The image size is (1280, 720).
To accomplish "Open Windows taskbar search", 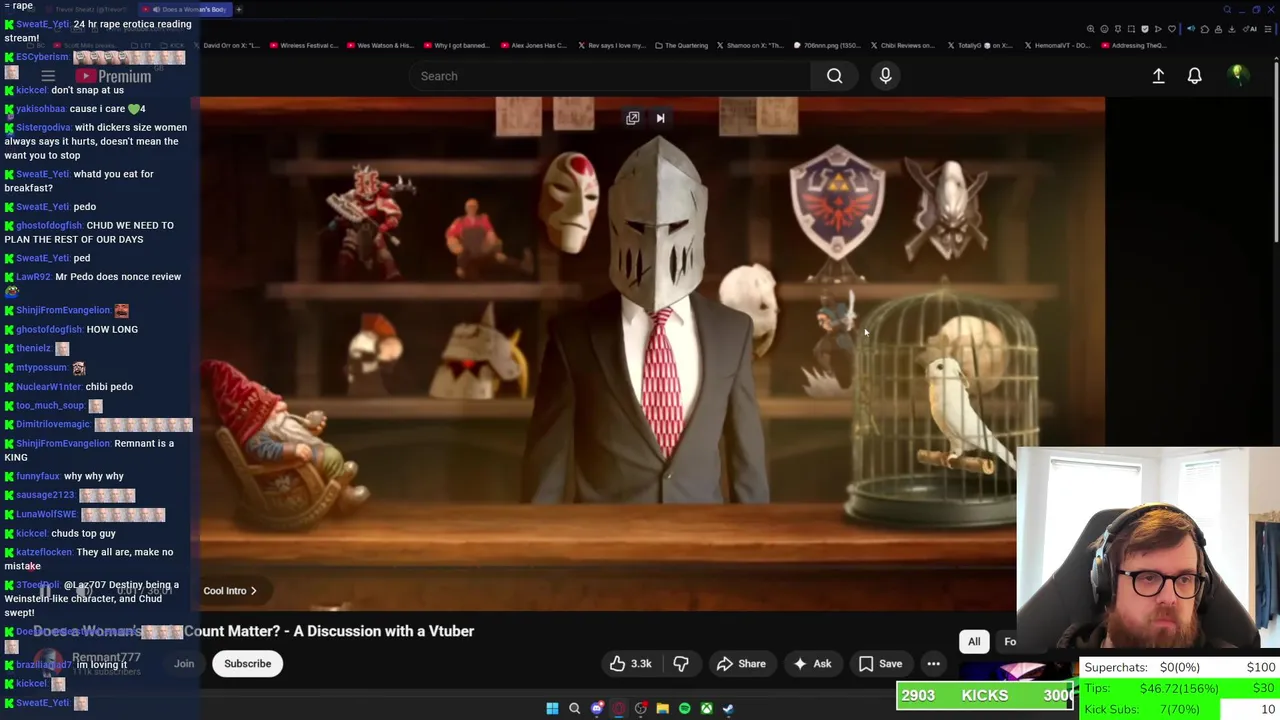I will pos(574,709).
